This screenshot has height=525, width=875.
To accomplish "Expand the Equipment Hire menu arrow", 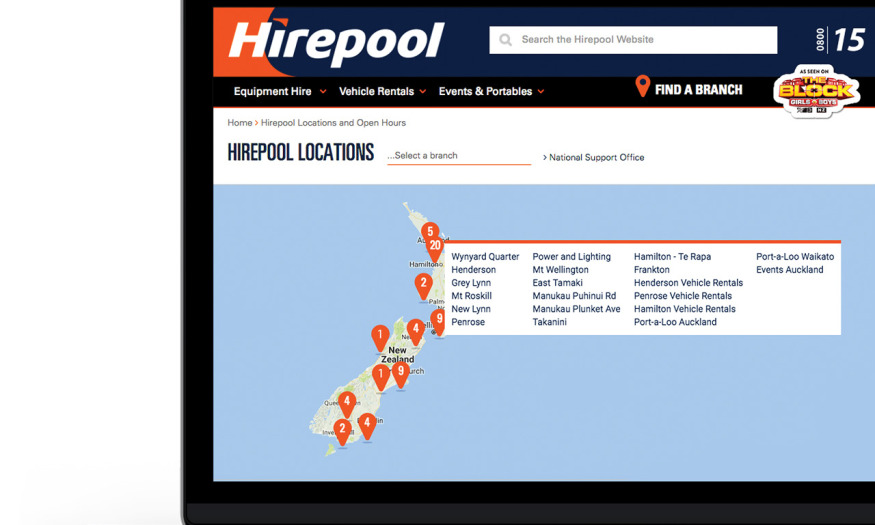I will pyautogui.click(x=323, y=91).
